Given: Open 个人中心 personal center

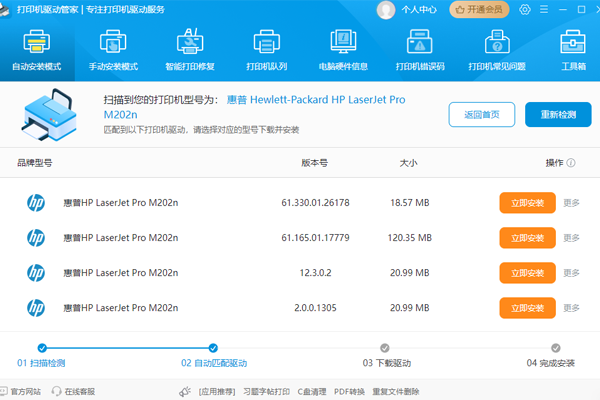Looking at the screenshot, I should (419, 10).
